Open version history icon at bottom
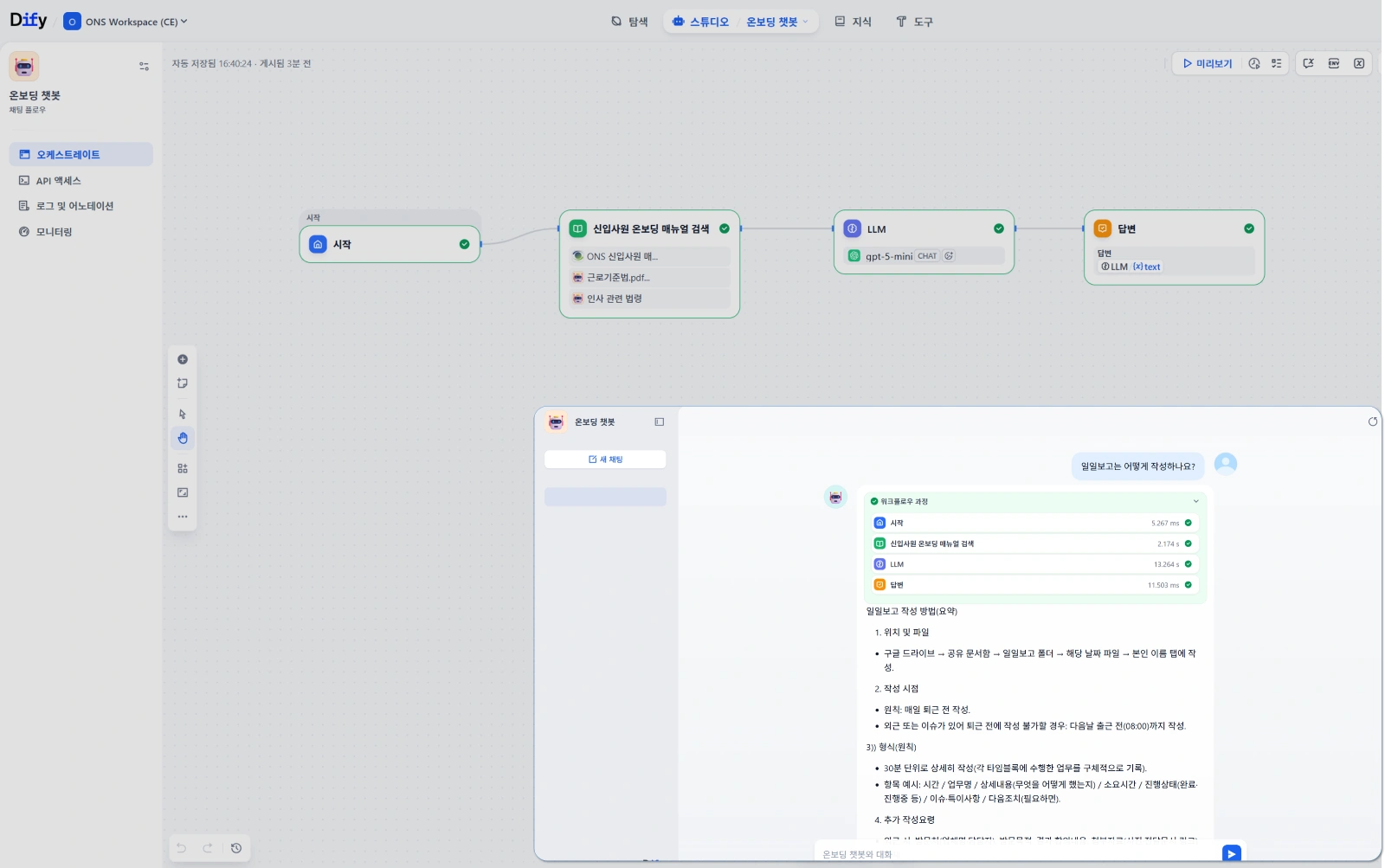 (x=236, y=848)
